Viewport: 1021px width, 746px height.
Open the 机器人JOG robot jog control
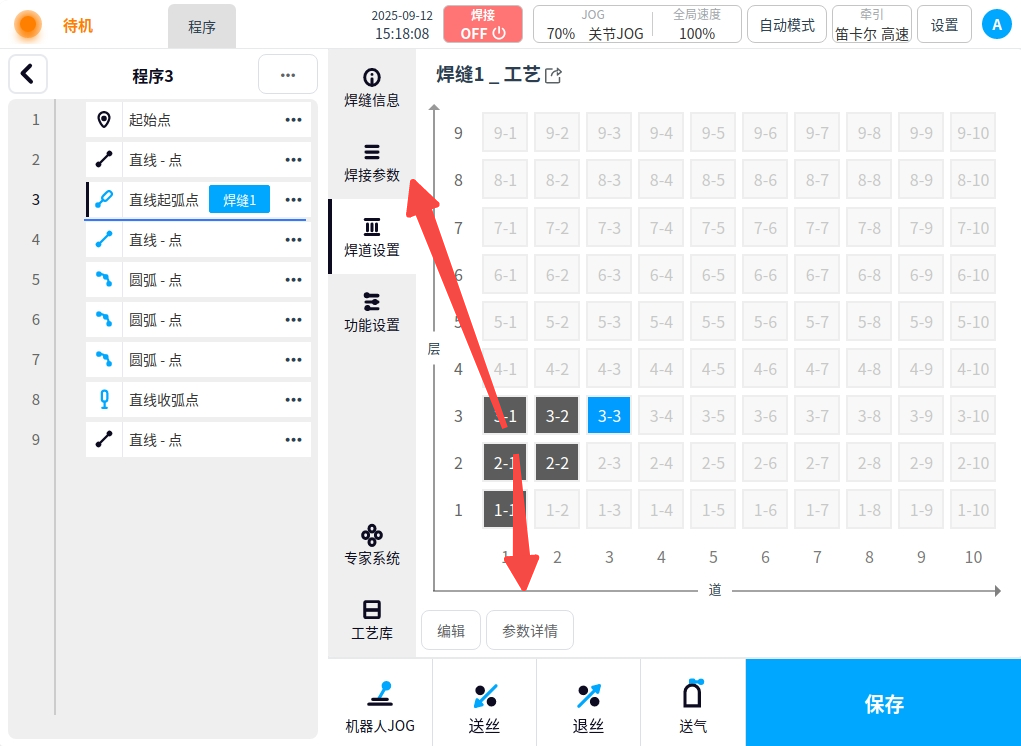click(380, 706)
